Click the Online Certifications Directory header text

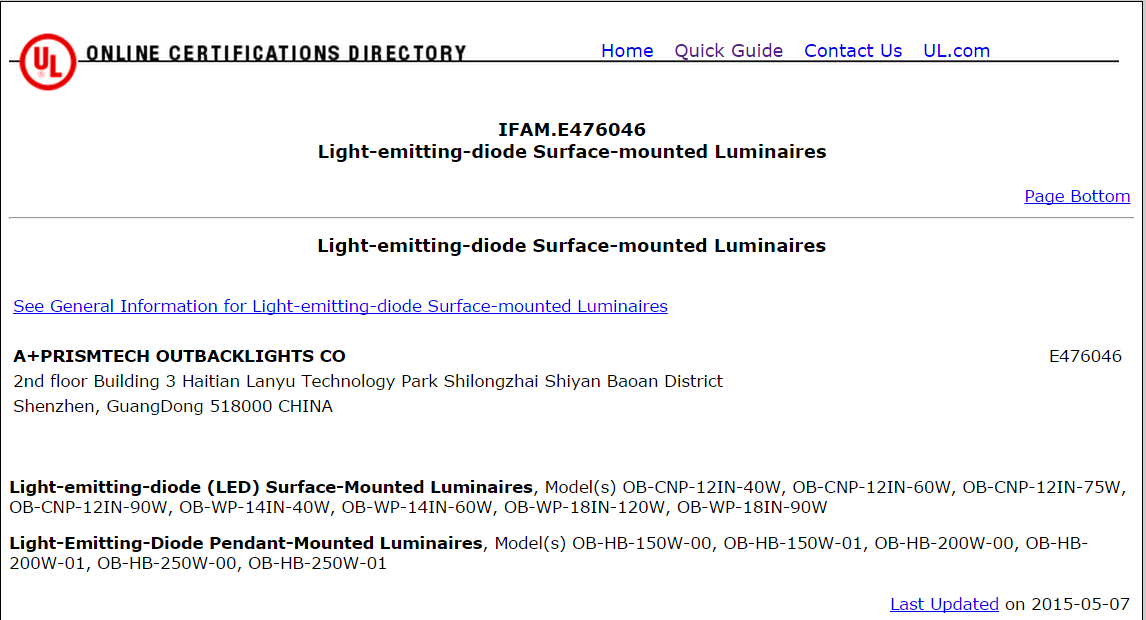(x=276, y=53)
